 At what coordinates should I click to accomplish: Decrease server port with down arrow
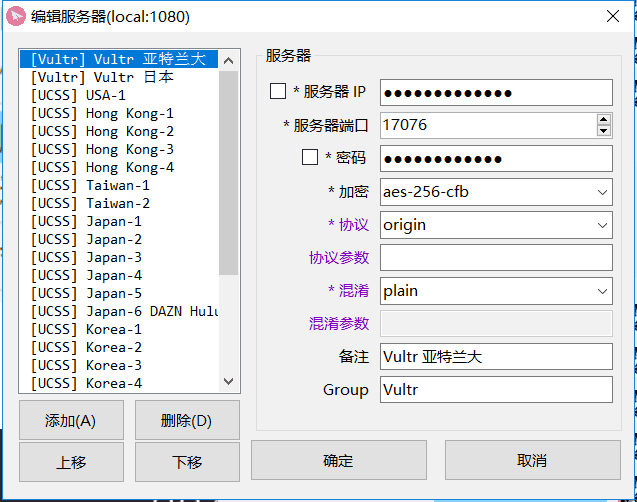pos(604,131)
